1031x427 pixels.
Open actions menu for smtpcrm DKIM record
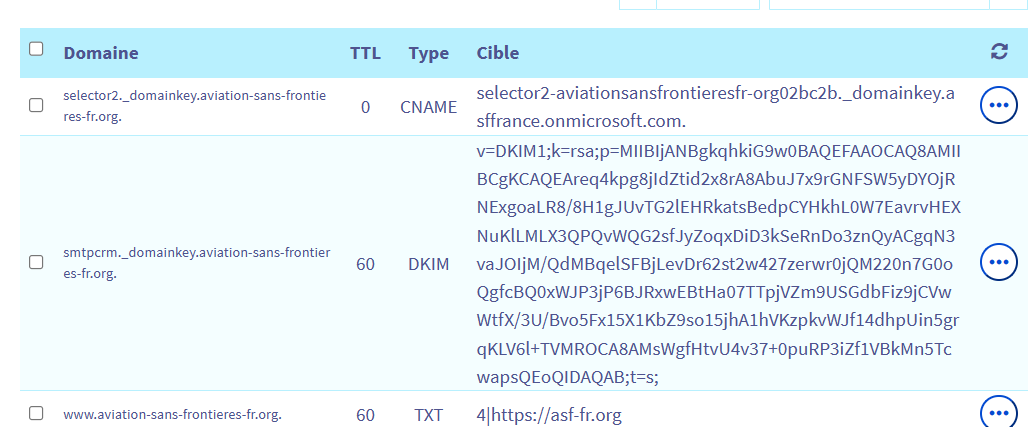[x=999, y=262]
